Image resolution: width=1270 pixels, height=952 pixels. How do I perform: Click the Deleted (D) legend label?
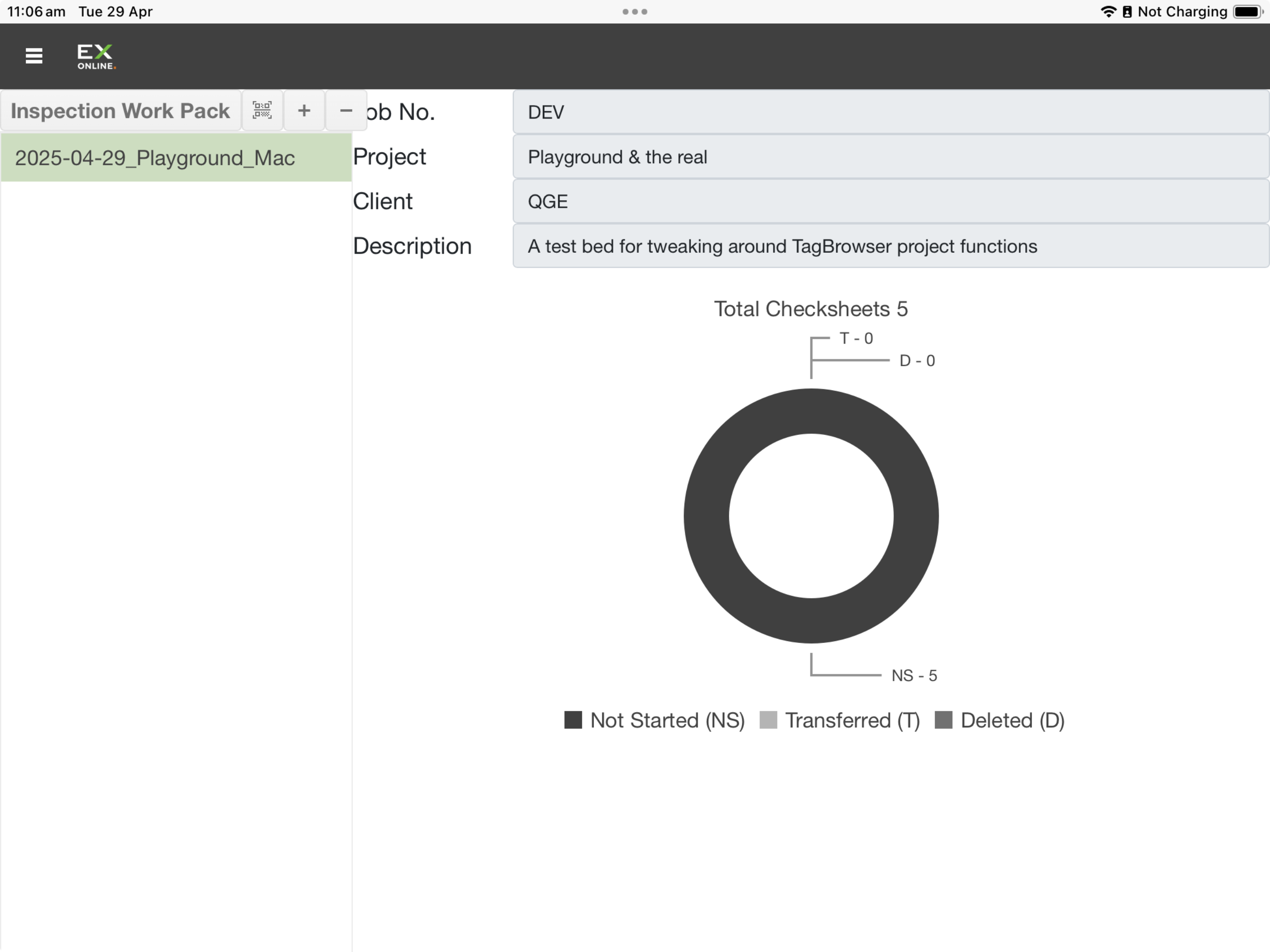pyautogui.click(x=1013, y=720)
